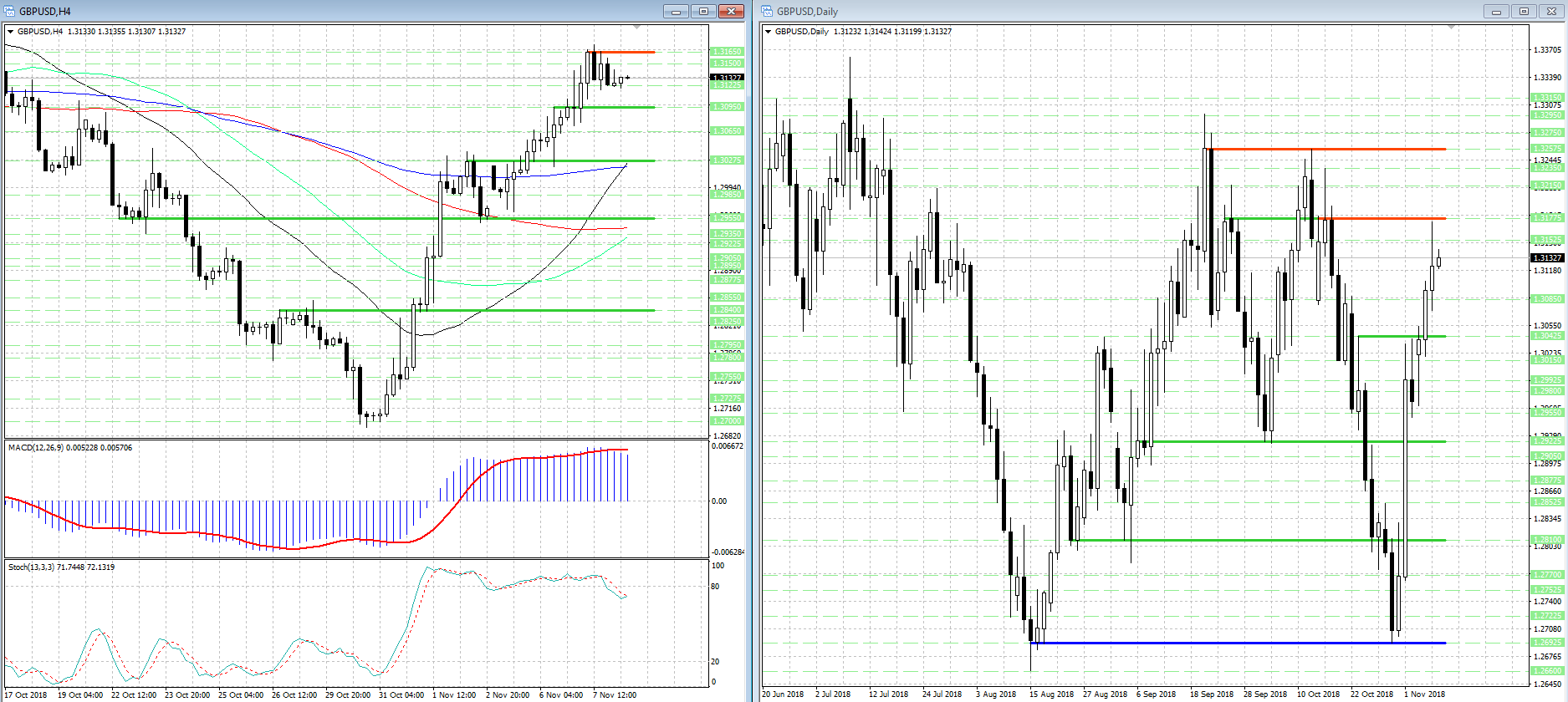
Task: Expand the triangle beside the GBPUSD,Daily label
Action: click(769, 32)
